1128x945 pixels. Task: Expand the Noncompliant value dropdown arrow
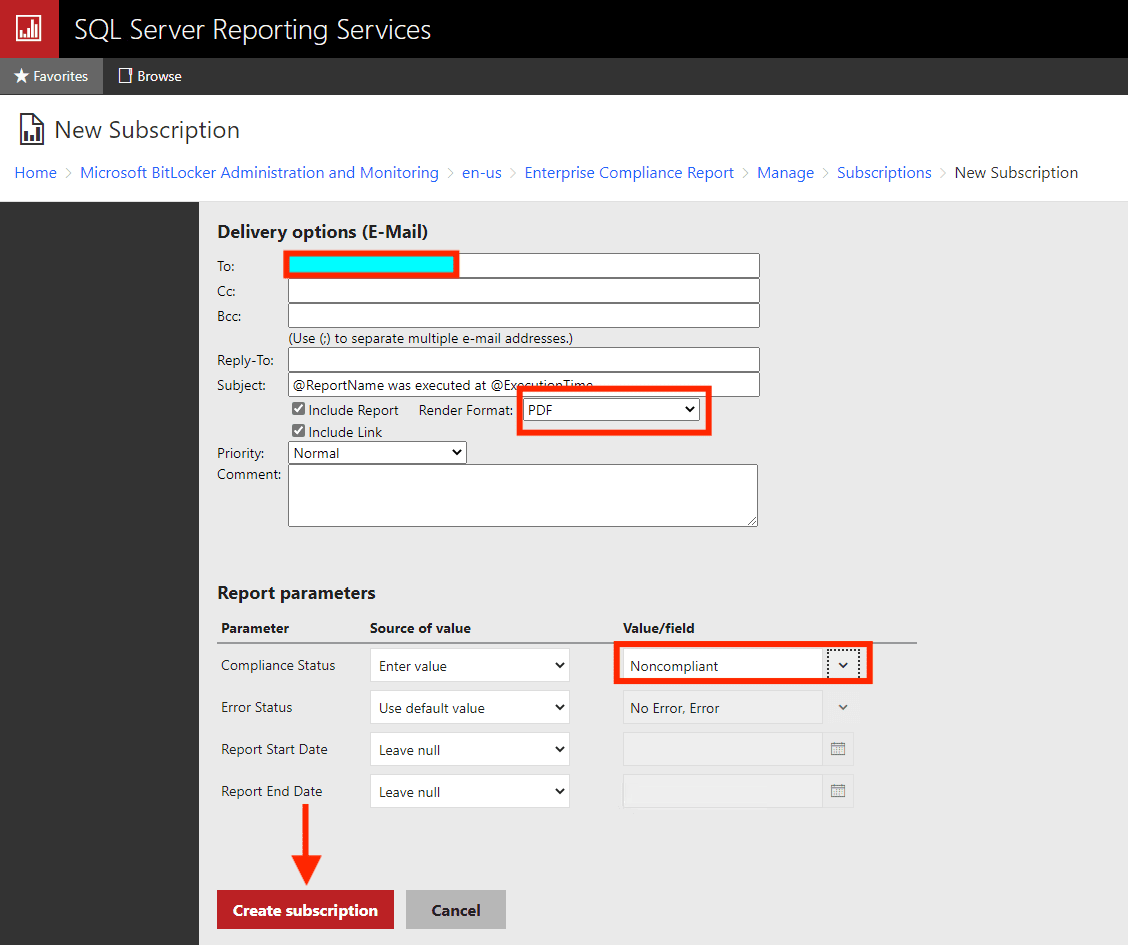843,666
